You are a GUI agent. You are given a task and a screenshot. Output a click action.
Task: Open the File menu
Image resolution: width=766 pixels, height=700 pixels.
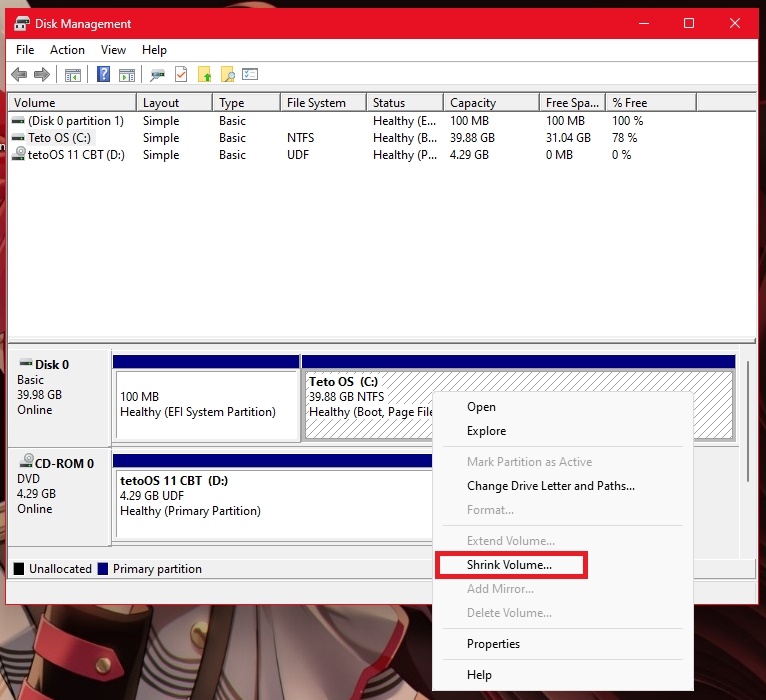click(25, 50)
